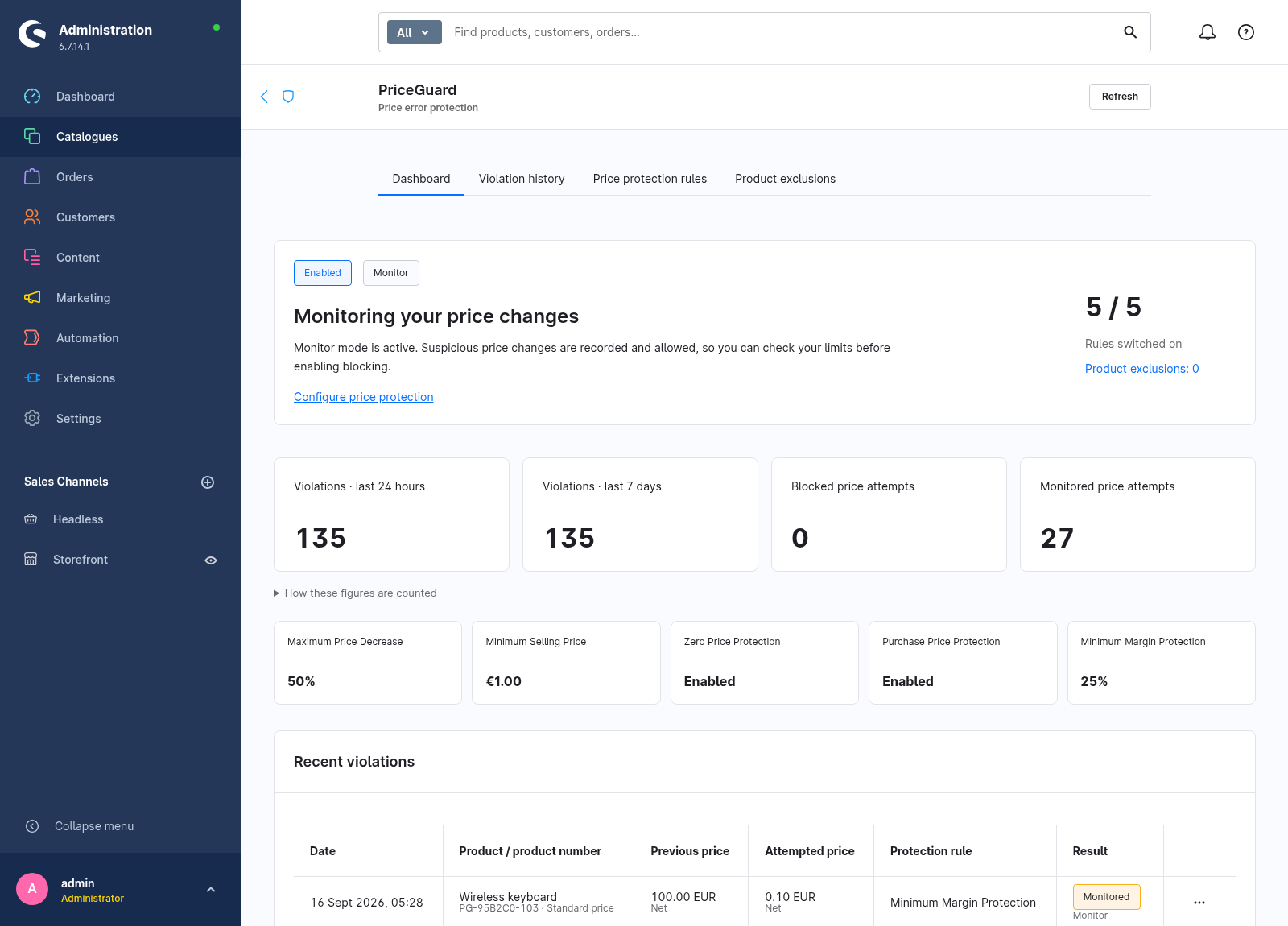Open the Orders bag icon
This screenshot has height=926, width=1288.
(x=32, y=177)
